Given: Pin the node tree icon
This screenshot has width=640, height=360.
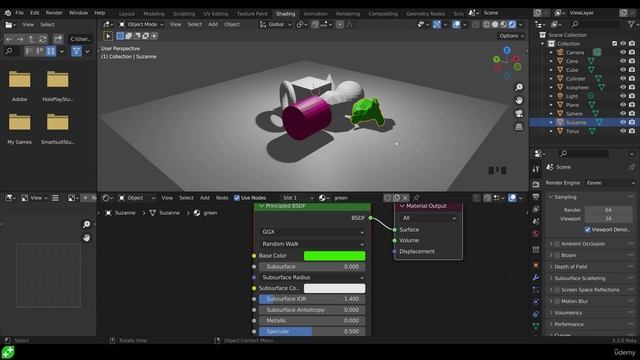Looking at the screenshot, I should [x=416, y=198].
